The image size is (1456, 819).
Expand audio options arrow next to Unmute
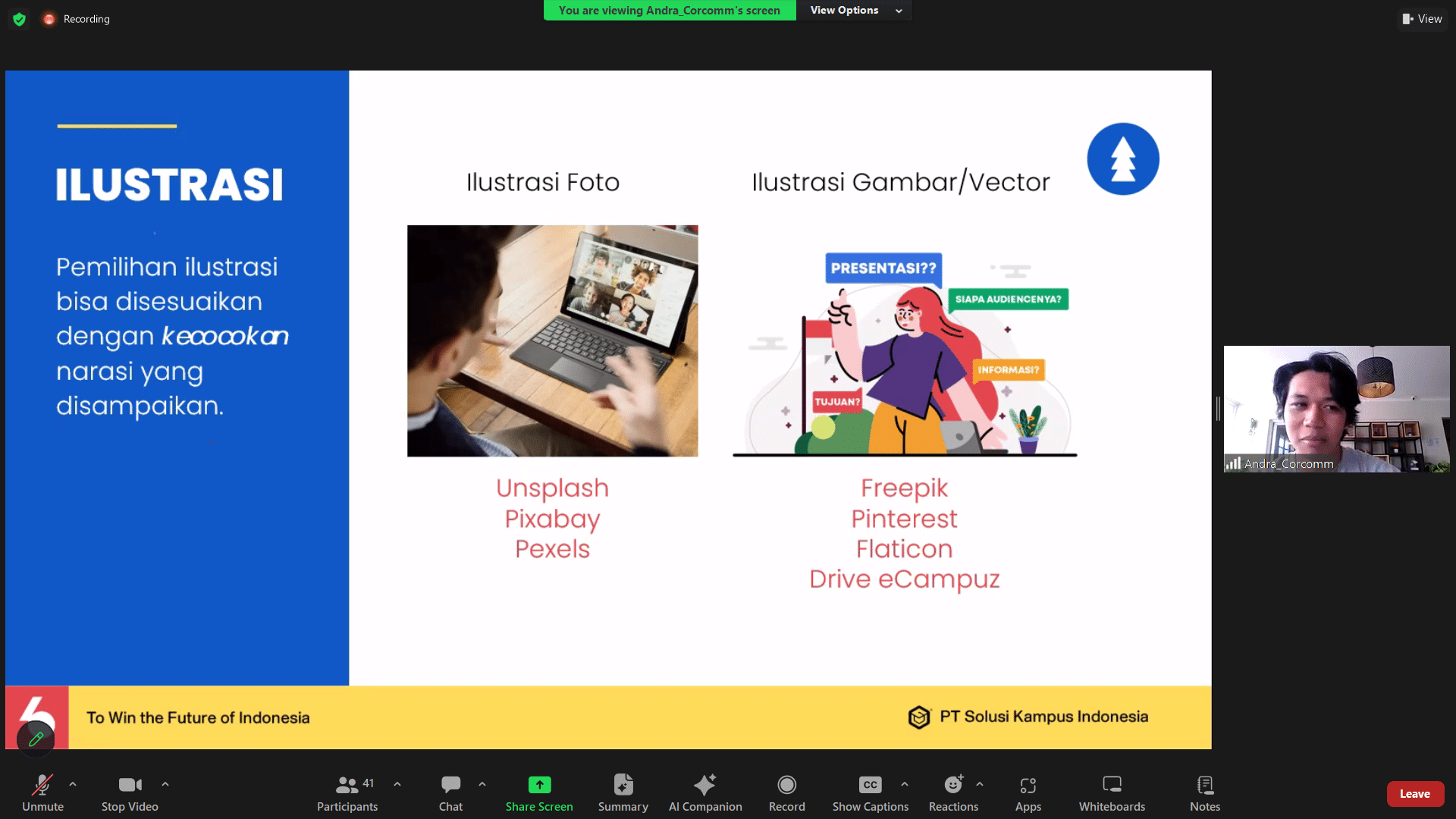pyautogui.click(x=73, y=784)
